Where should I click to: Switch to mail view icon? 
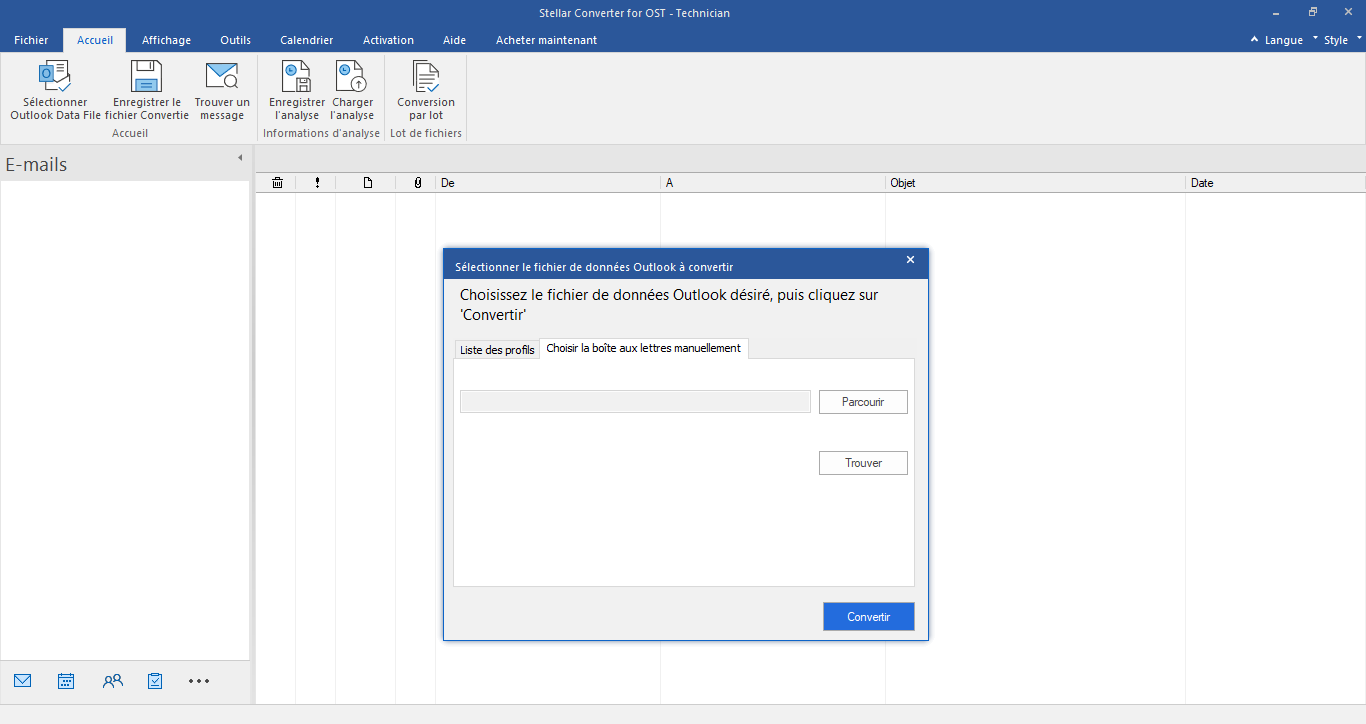[x=23, y=681]
